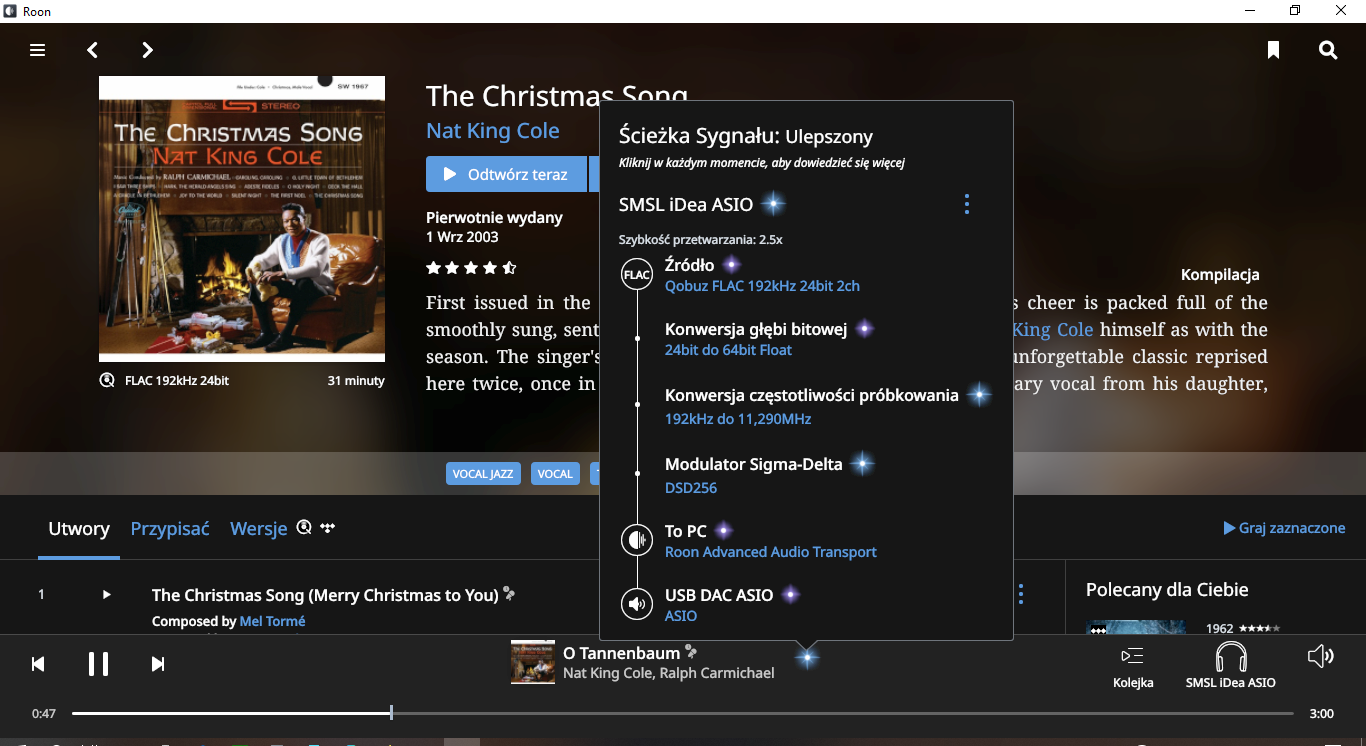The height and width of the screenshot is (746, 1366).
Task: Open Mel Tormé composer link
Action: click(272, 621)
